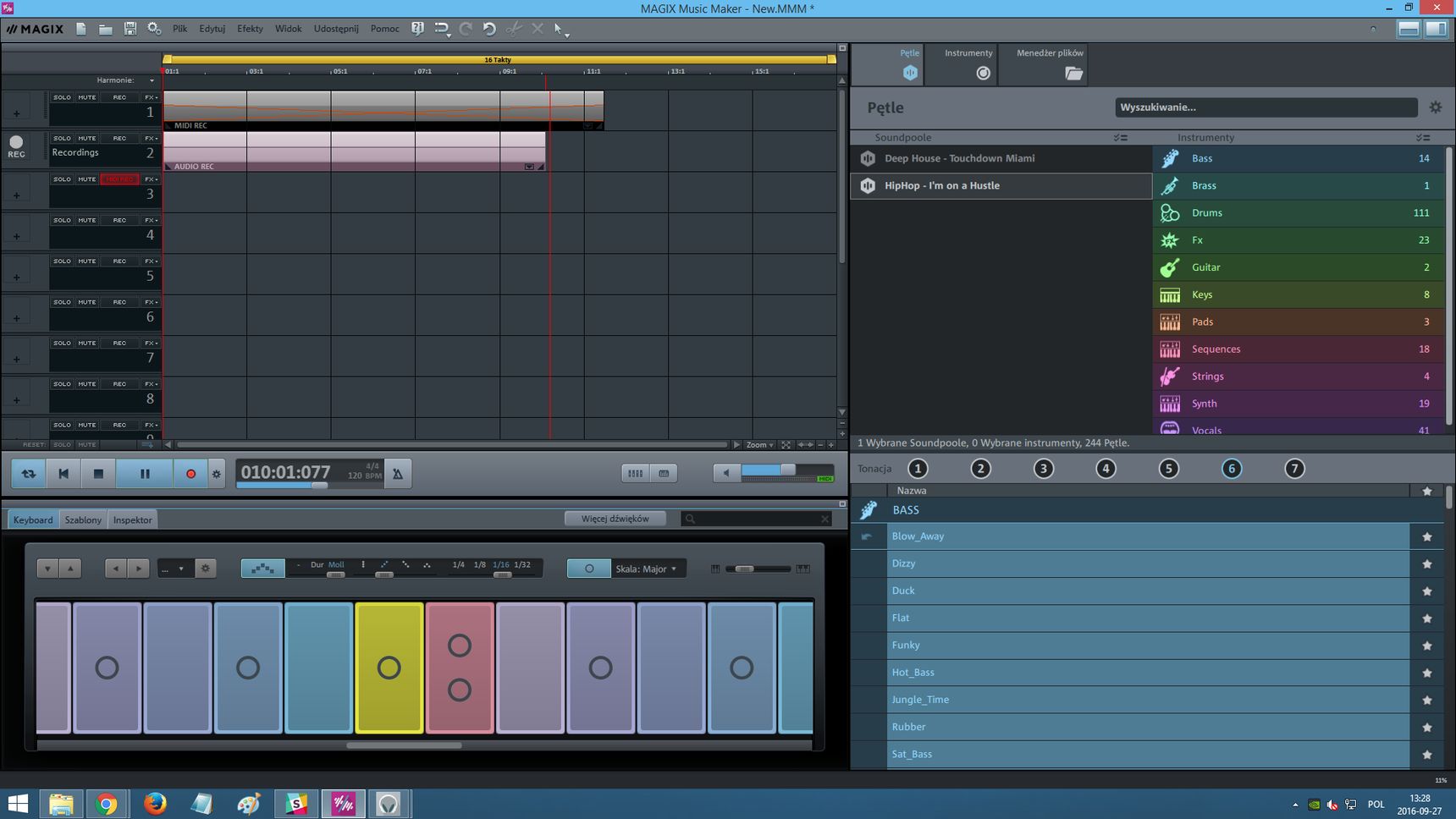Click the keyboard size slider handle
Viewport: 1456px width, 819px height.
[x=745, y=569]
